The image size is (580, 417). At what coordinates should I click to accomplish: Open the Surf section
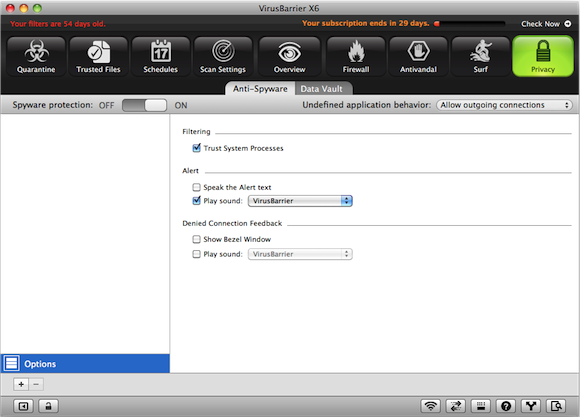(x=480, y=56)
